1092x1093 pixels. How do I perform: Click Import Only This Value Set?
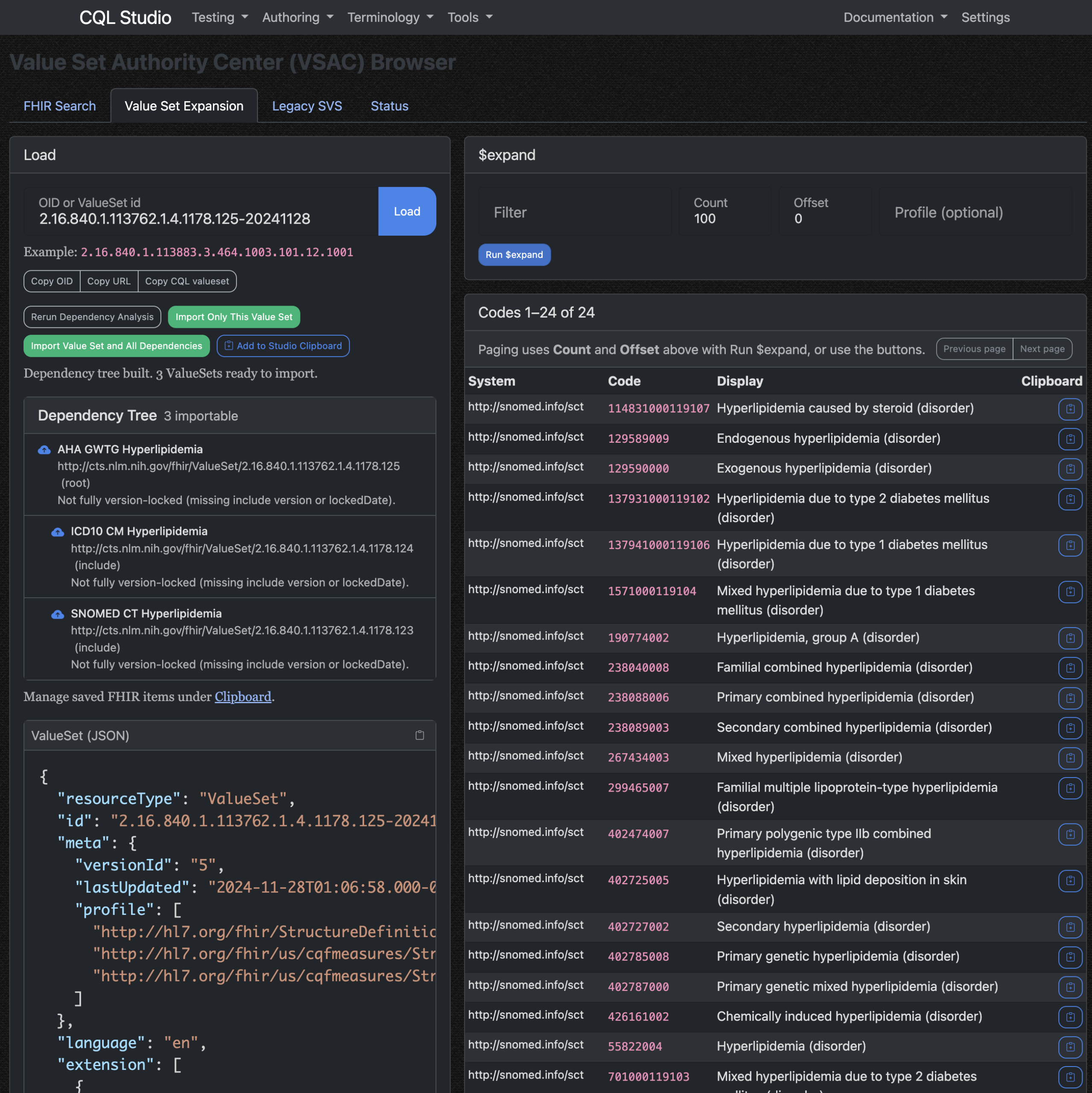(x=234, y=317)
